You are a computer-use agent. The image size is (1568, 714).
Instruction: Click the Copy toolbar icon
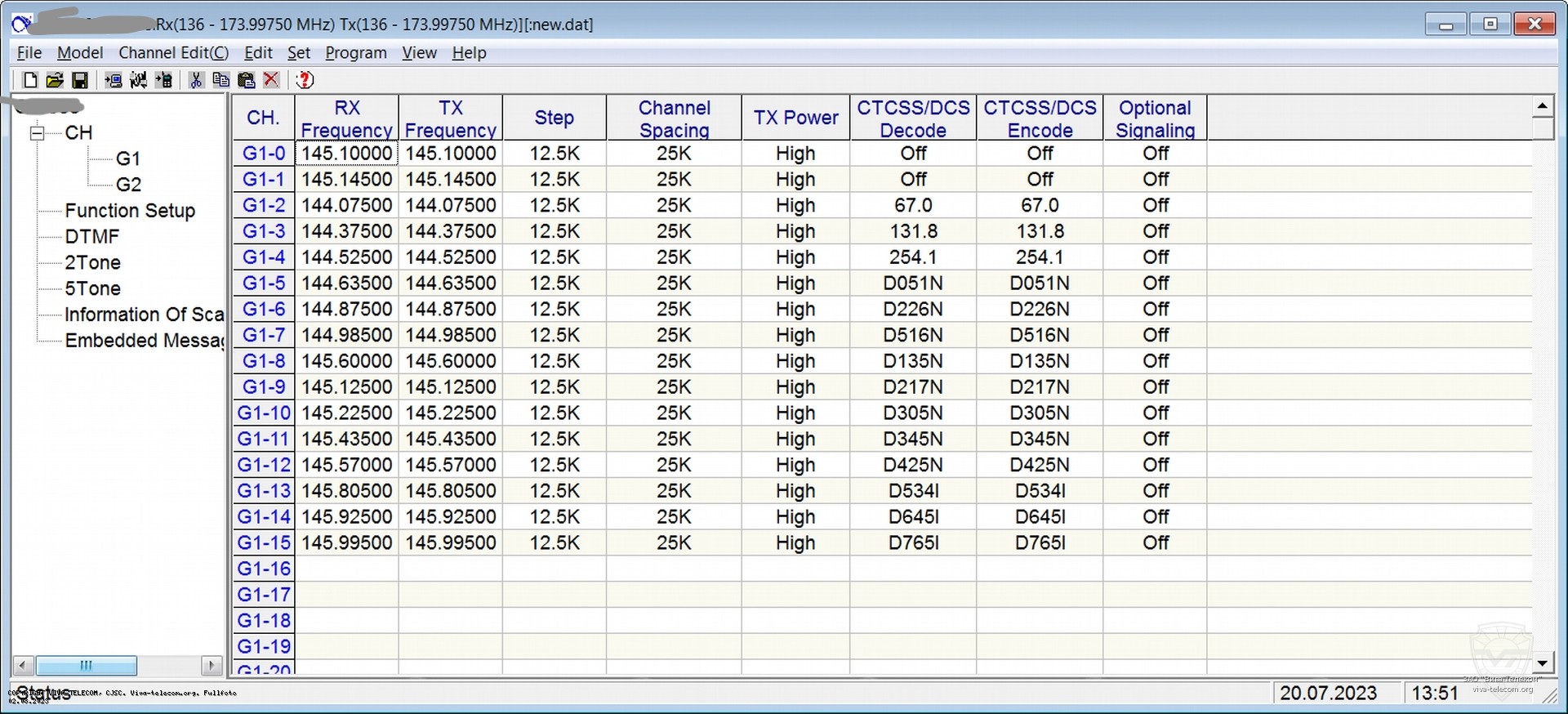pos(220,80)
